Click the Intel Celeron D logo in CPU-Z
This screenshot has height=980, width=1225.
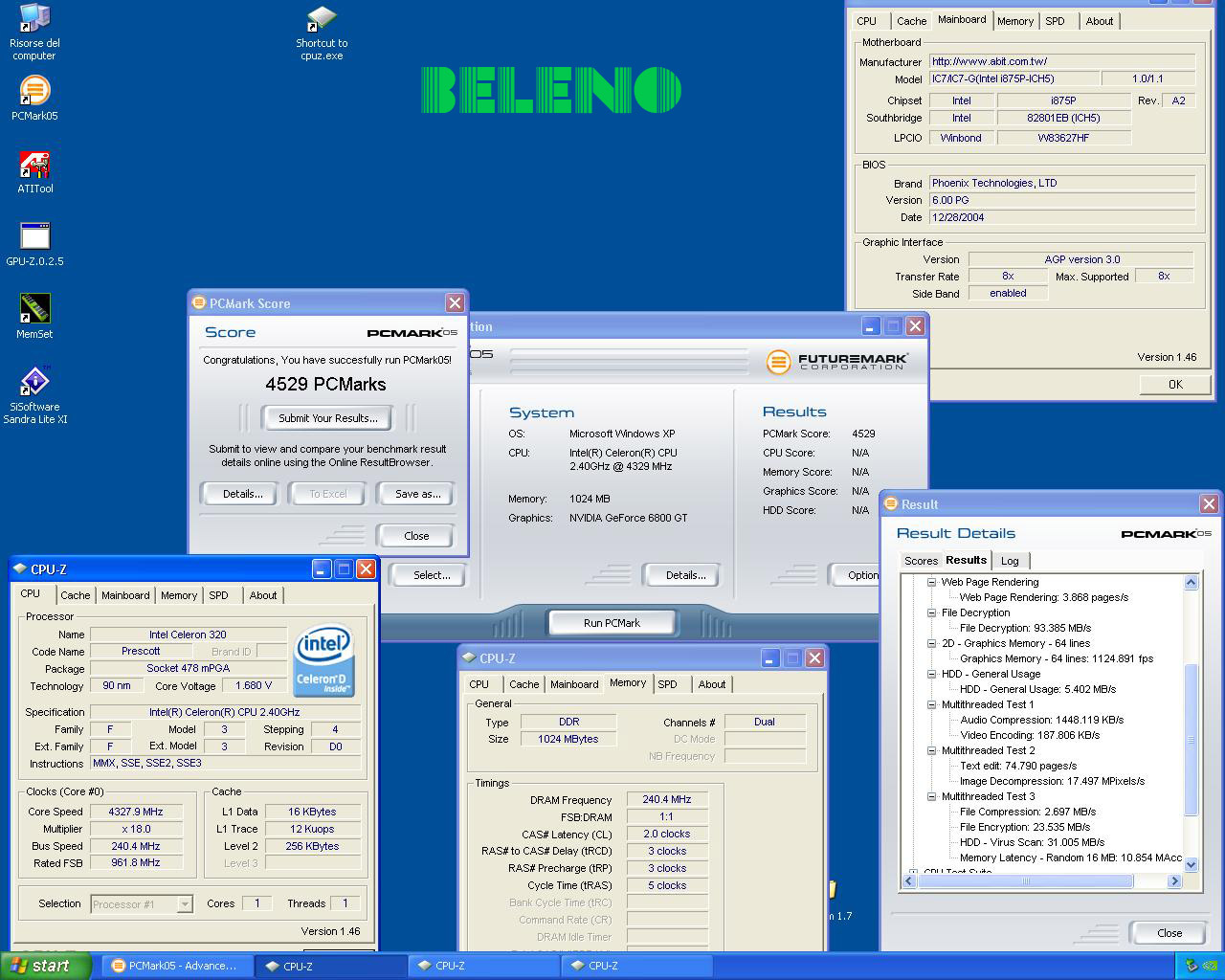coord(323,660)
